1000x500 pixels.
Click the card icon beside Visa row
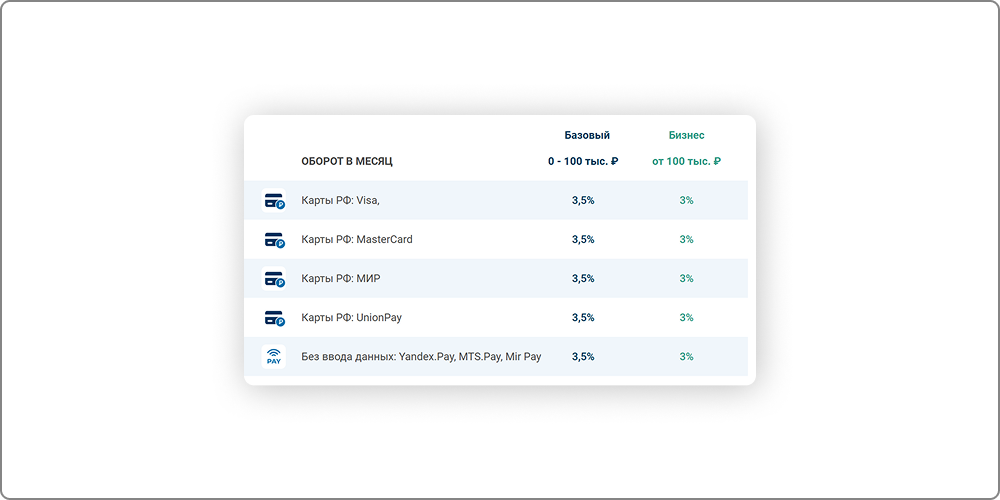pos(273,201)
